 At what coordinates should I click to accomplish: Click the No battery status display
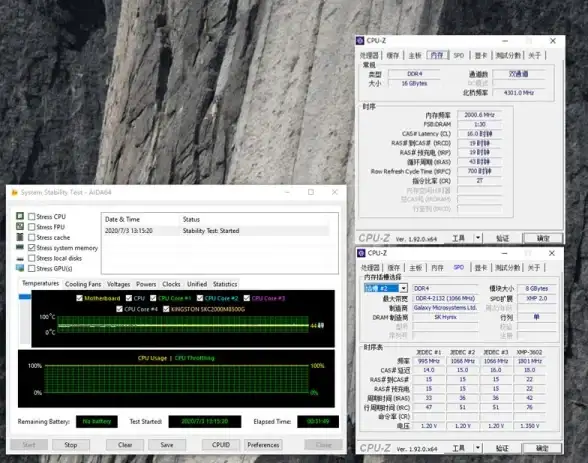(97, 421)
